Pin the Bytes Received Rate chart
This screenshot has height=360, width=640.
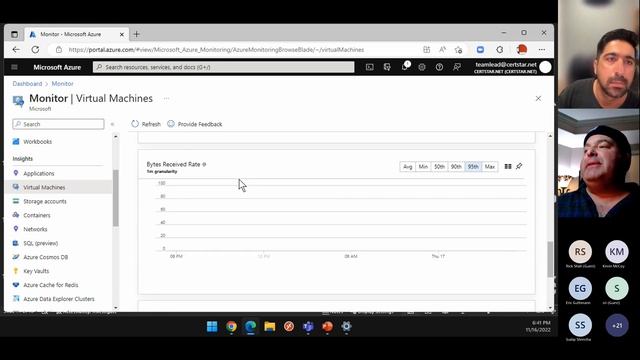(x=519, y=167)
